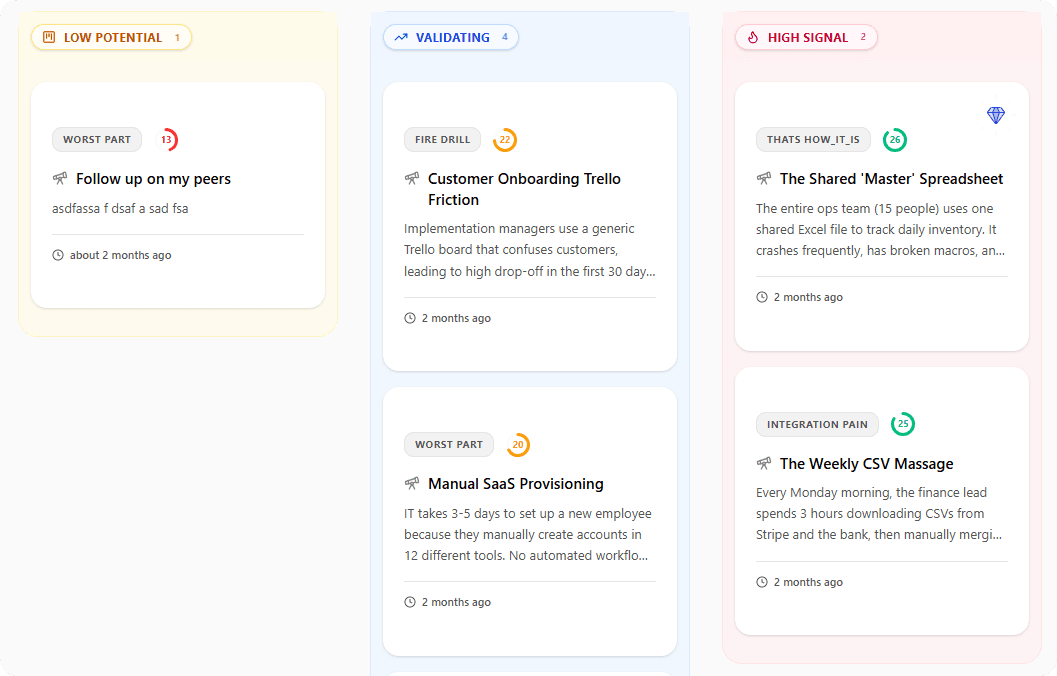The width and height of the screenshot is (1057, 676).
Task: Click description starting IT takes 3-5 days
Action: [x=528, y=534]
